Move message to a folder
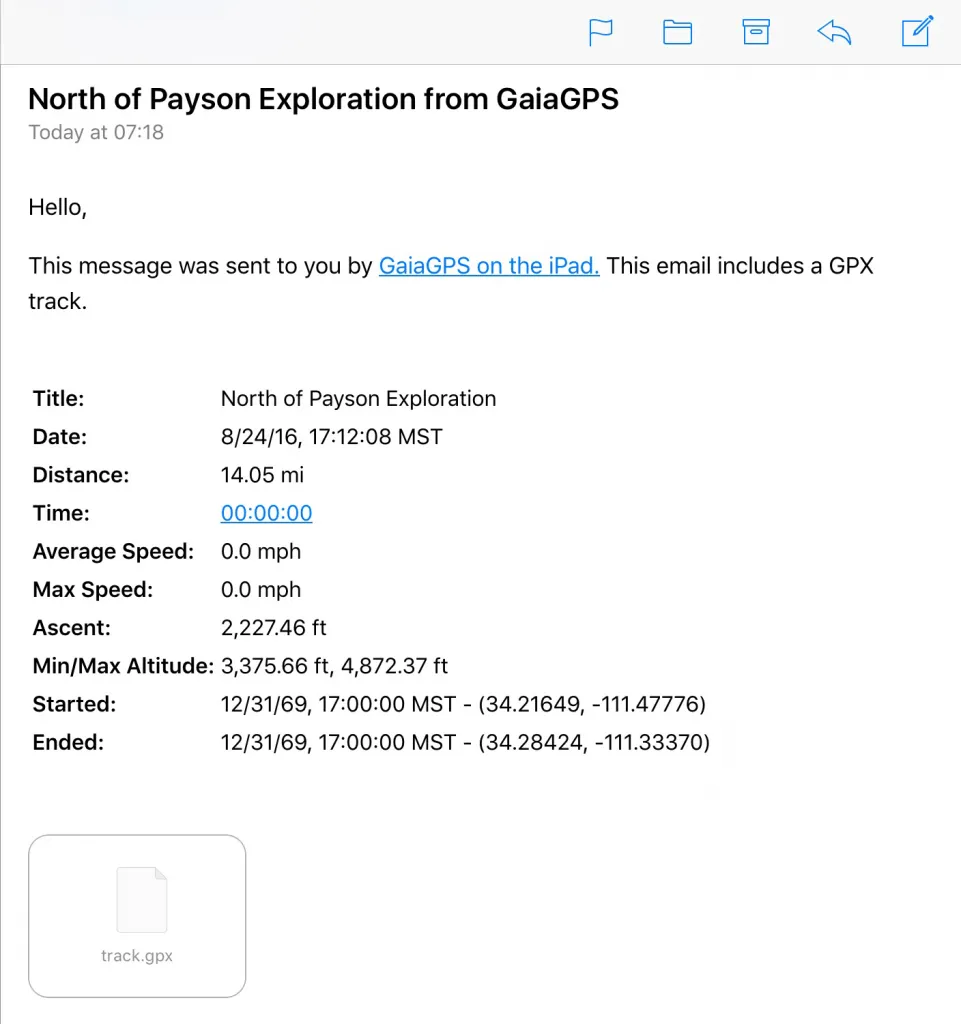This screenshot has height=1024, width=961. tap(678, 32)
